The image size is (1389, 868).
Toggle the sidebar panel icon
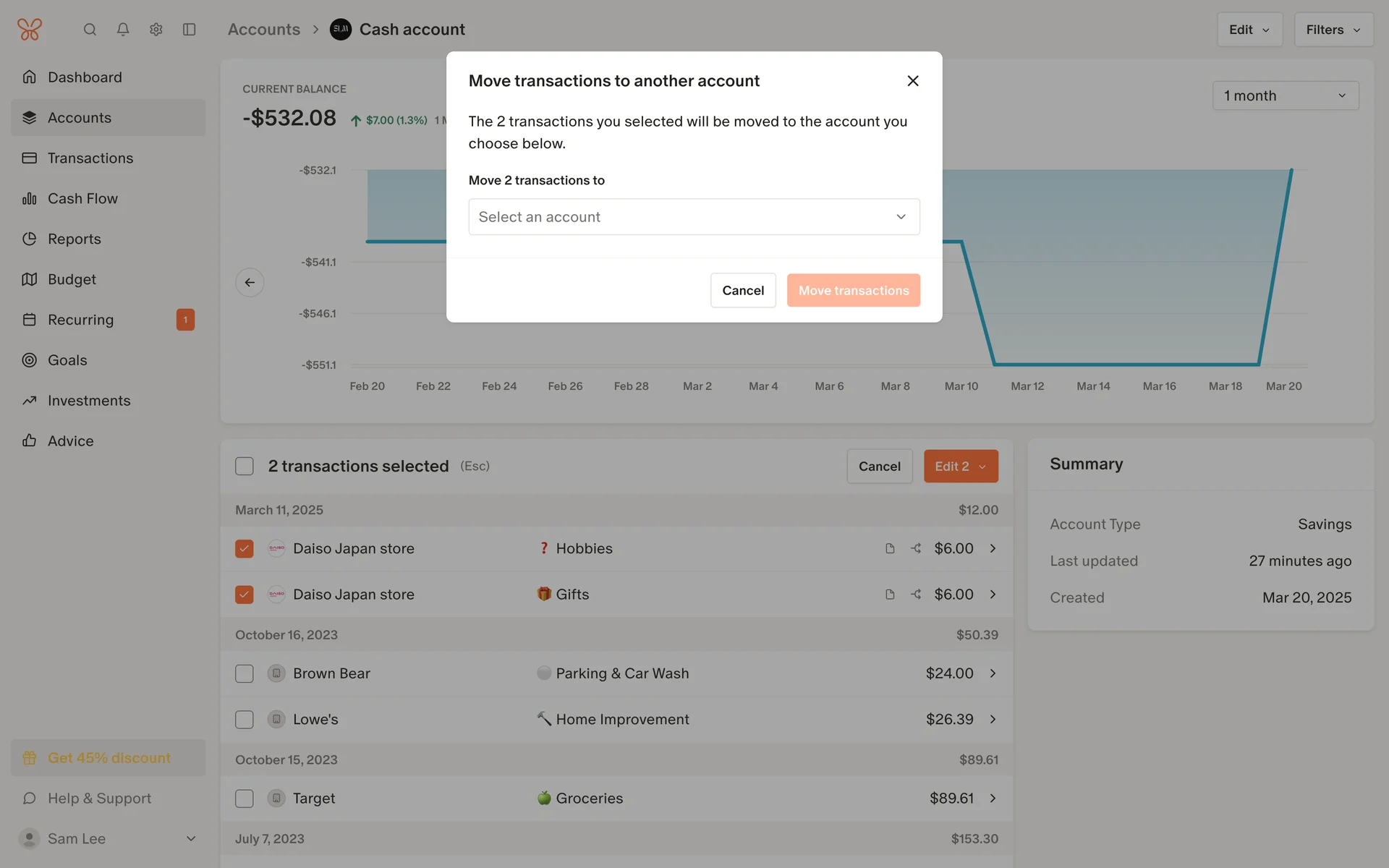190,30
